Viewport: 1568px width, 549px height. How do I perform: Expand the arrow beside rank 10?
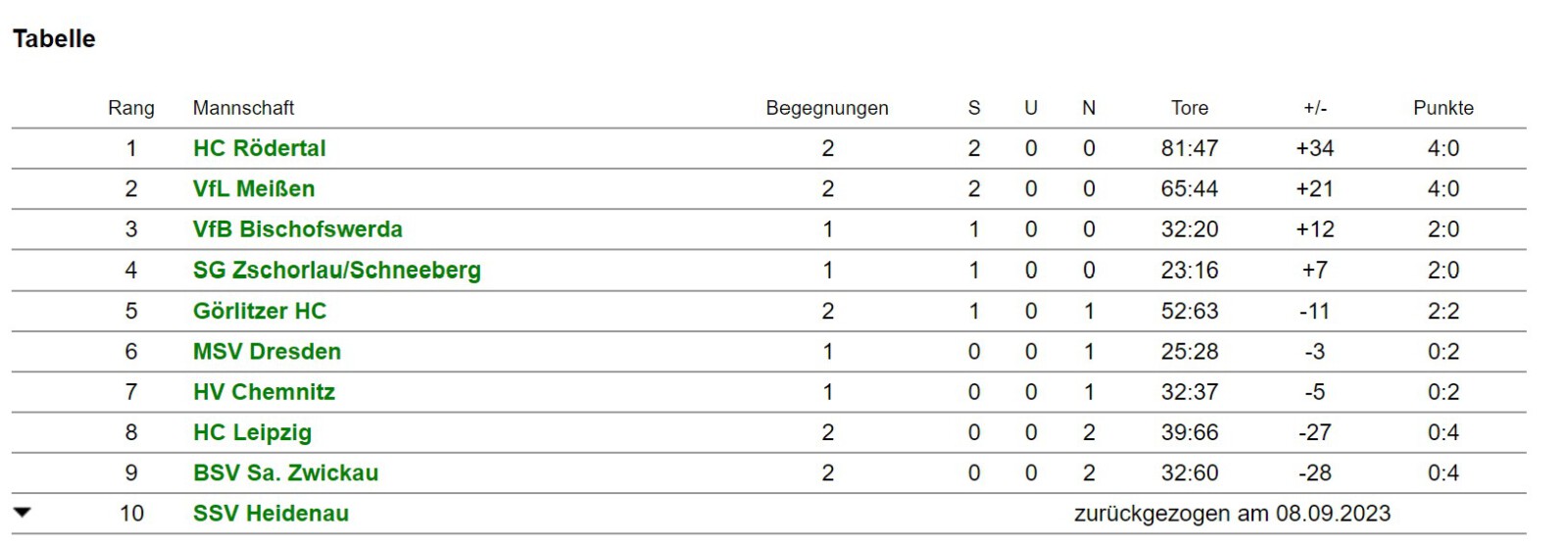23,513
